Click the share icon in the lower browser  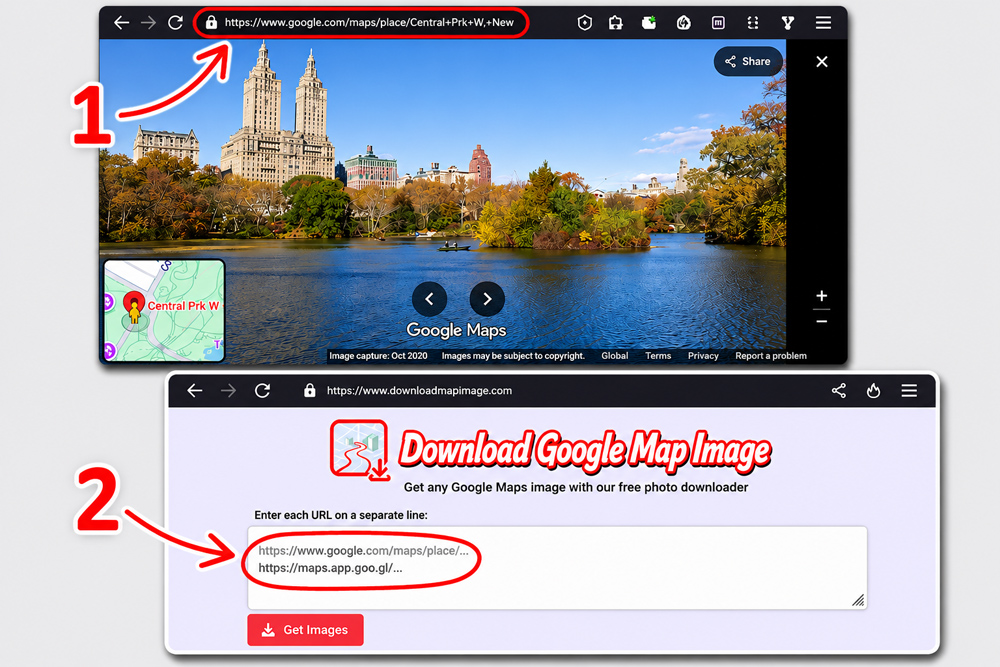click(x=839, y=390)
